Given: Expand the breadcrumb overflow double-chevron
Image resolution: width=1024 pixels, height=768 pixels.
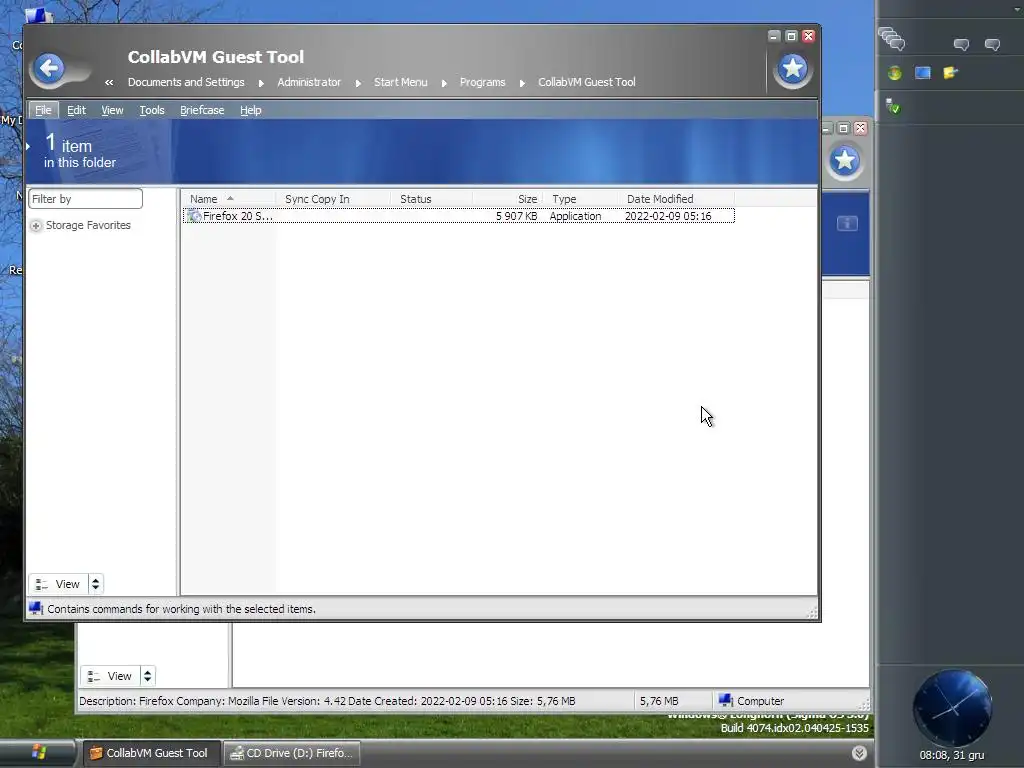Looking at the screenshot, I should (109, 82).
